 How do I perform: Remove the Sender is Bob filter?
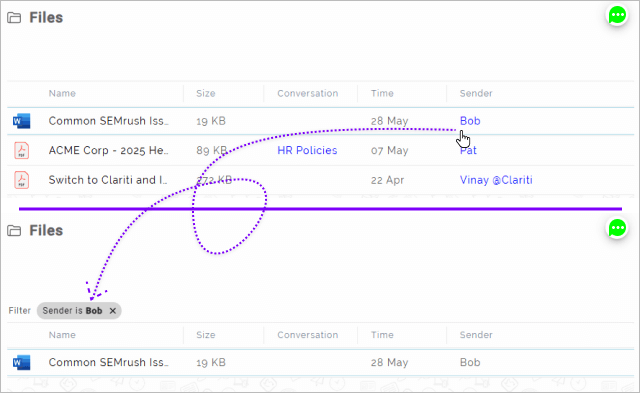point(113,311)
